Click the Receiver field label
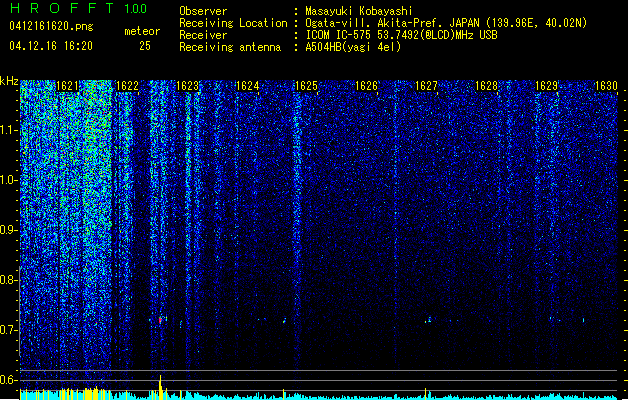This screenshot has width=629, height=400. point(203,35)
